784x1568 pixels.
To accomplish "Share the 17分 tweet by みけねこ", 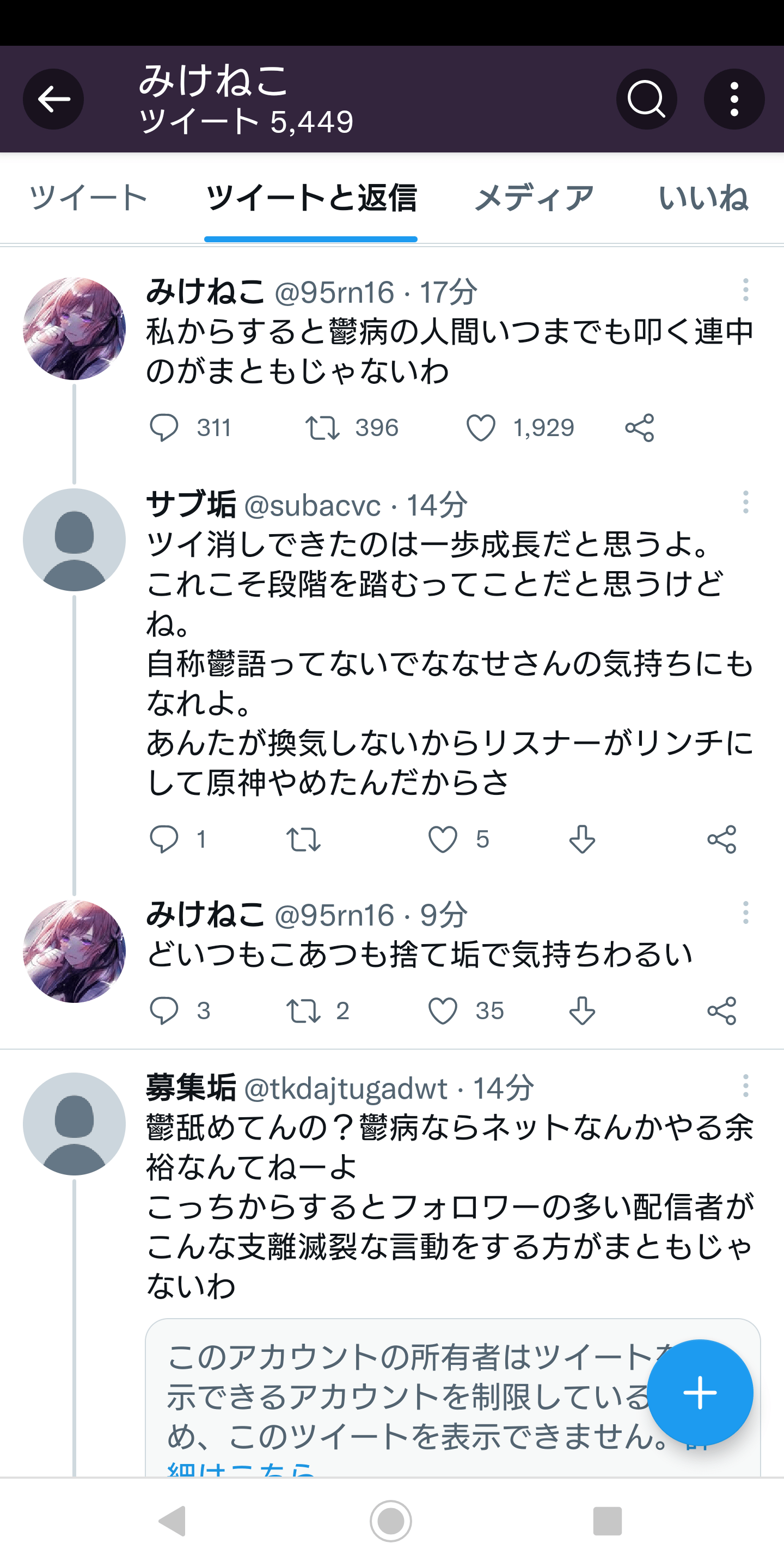I will click(639, 428).
